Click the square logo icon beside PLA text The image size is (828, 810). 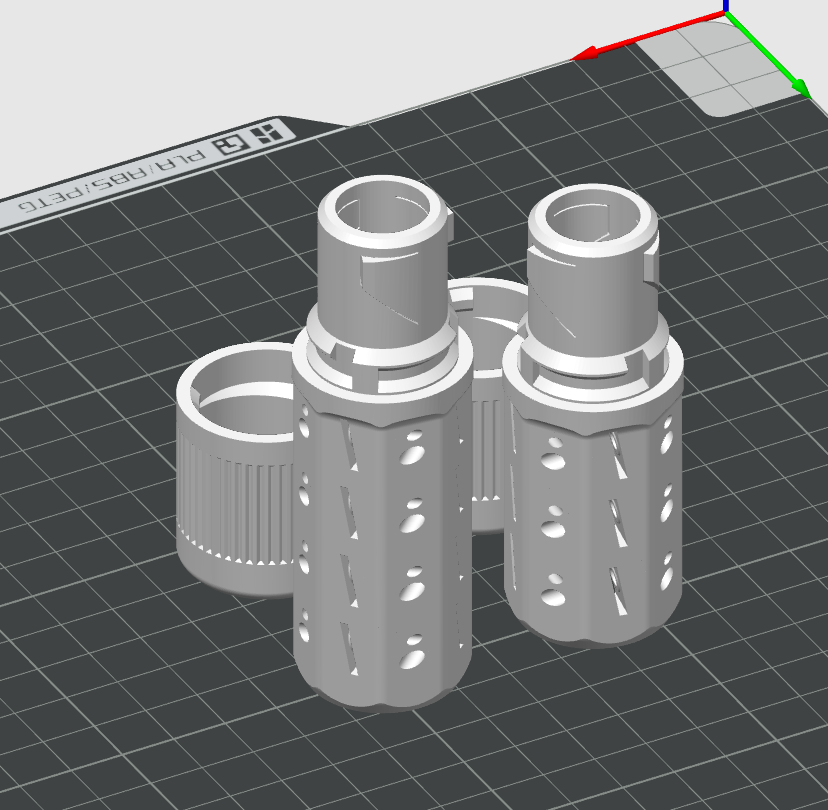[x=232, y=144]
